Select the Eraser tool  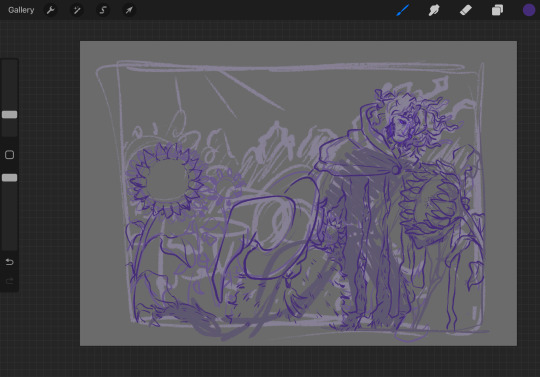pos(466,10)
